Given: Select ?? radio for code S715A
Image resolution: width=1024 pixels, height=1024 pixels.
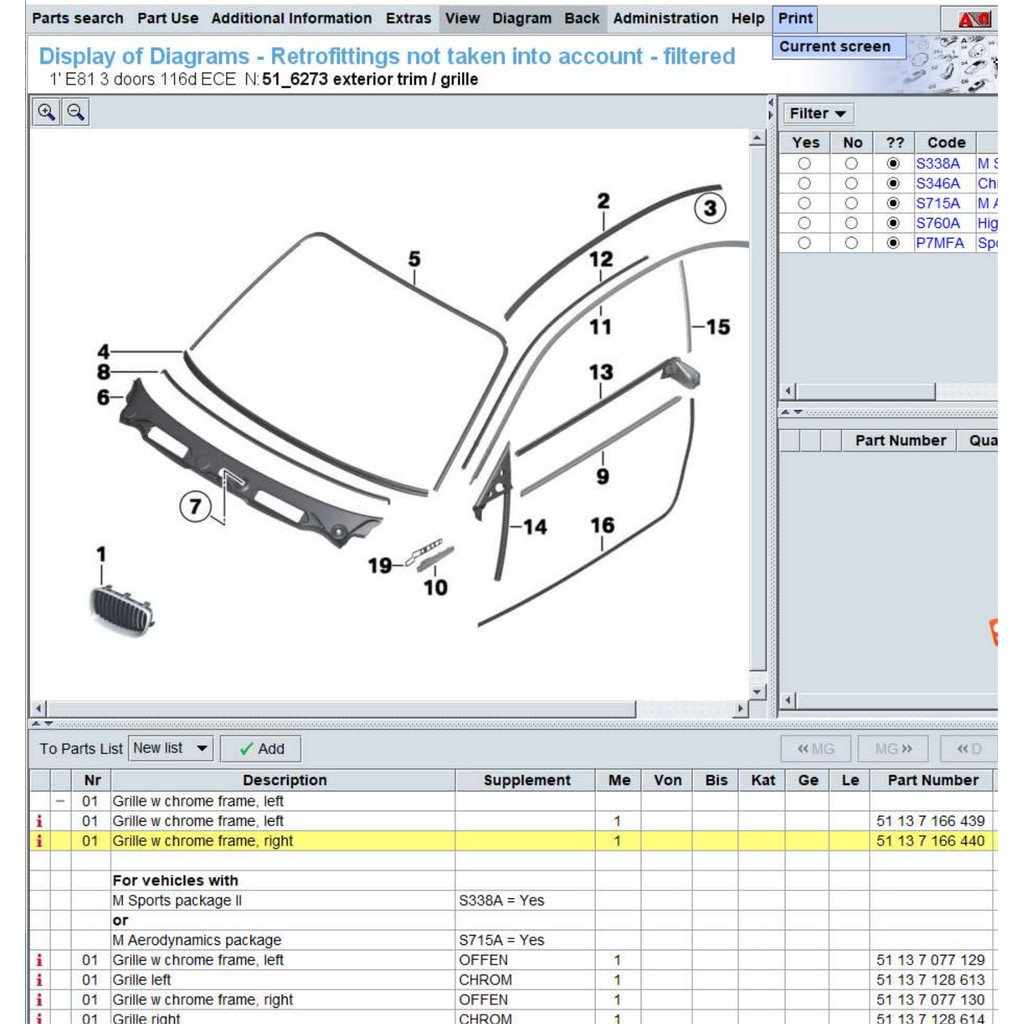Looking at the screenshot, I should point(893,204).
